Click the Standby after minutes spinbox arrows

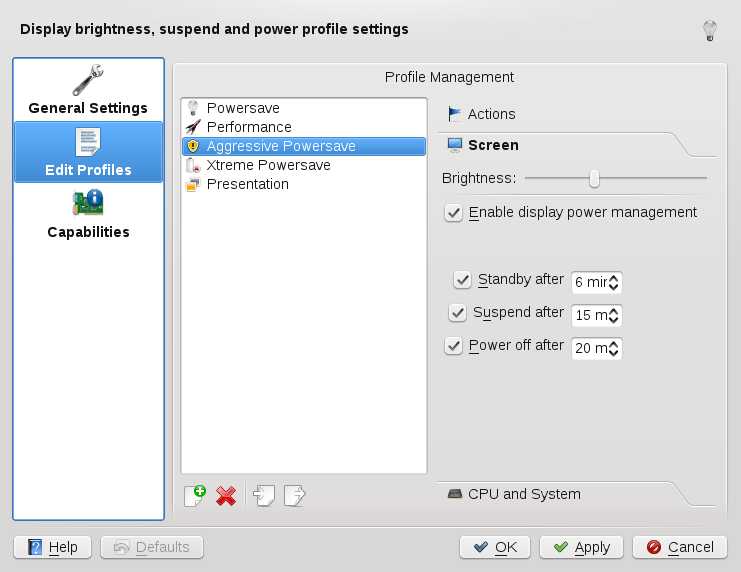(614, 283)
